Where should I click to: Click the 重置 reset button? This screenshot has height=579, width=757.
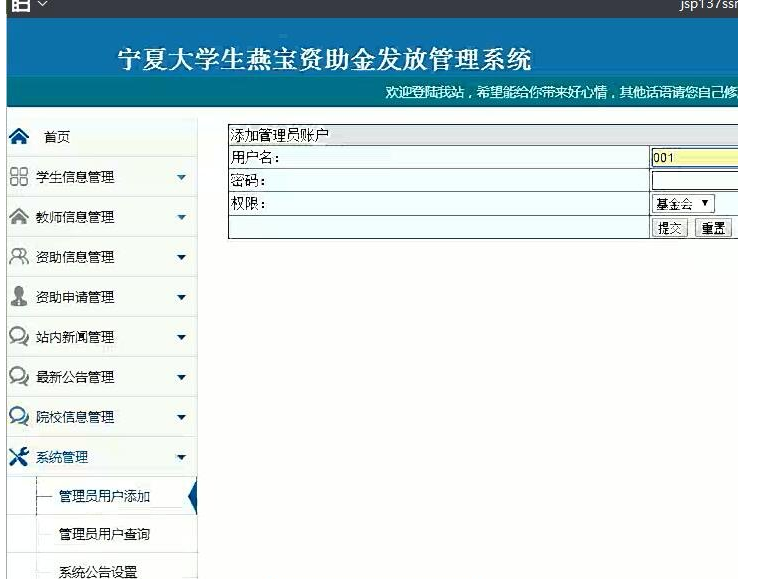[714, 227]
